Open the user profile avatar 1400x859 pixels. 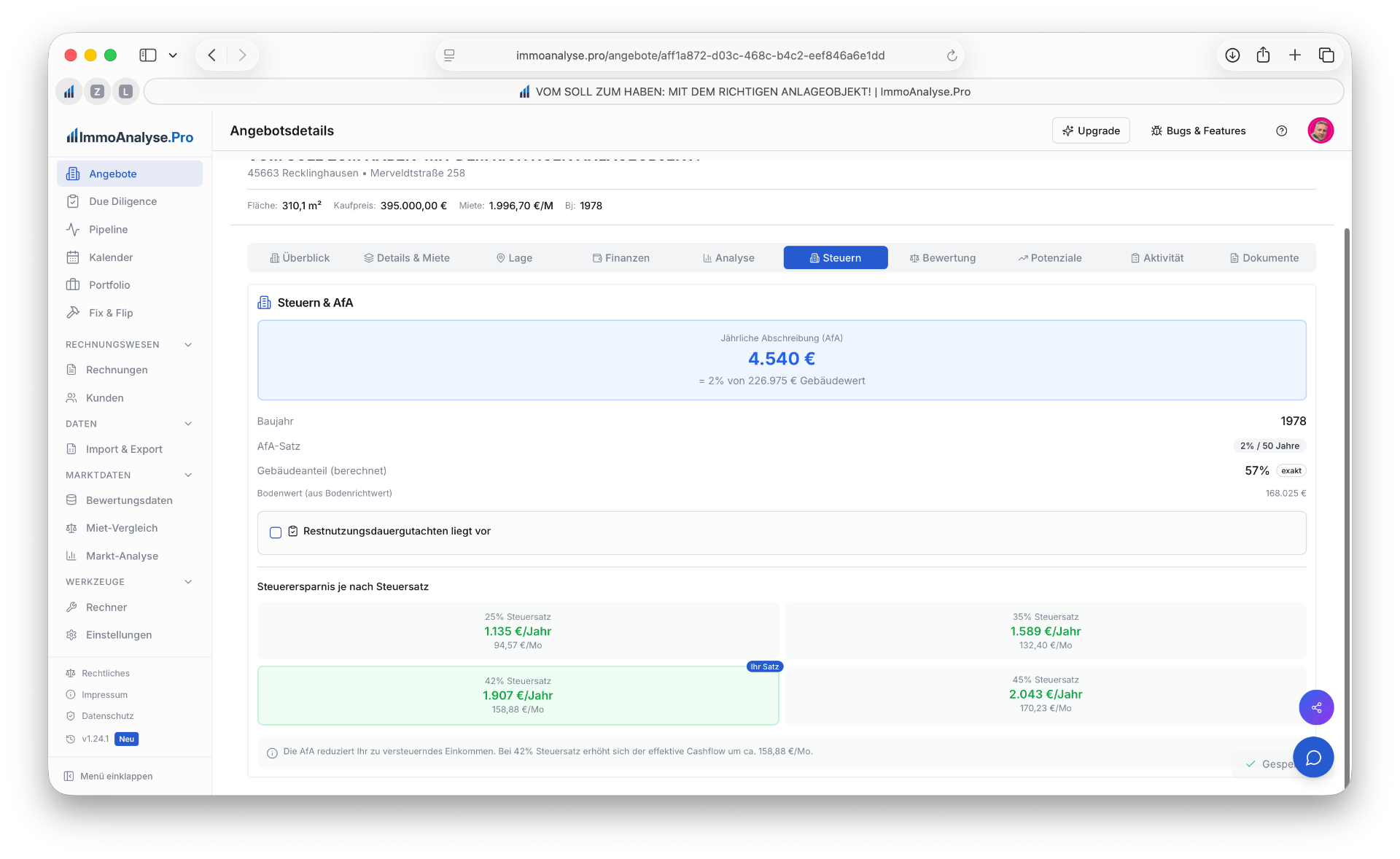[1321, 131]
